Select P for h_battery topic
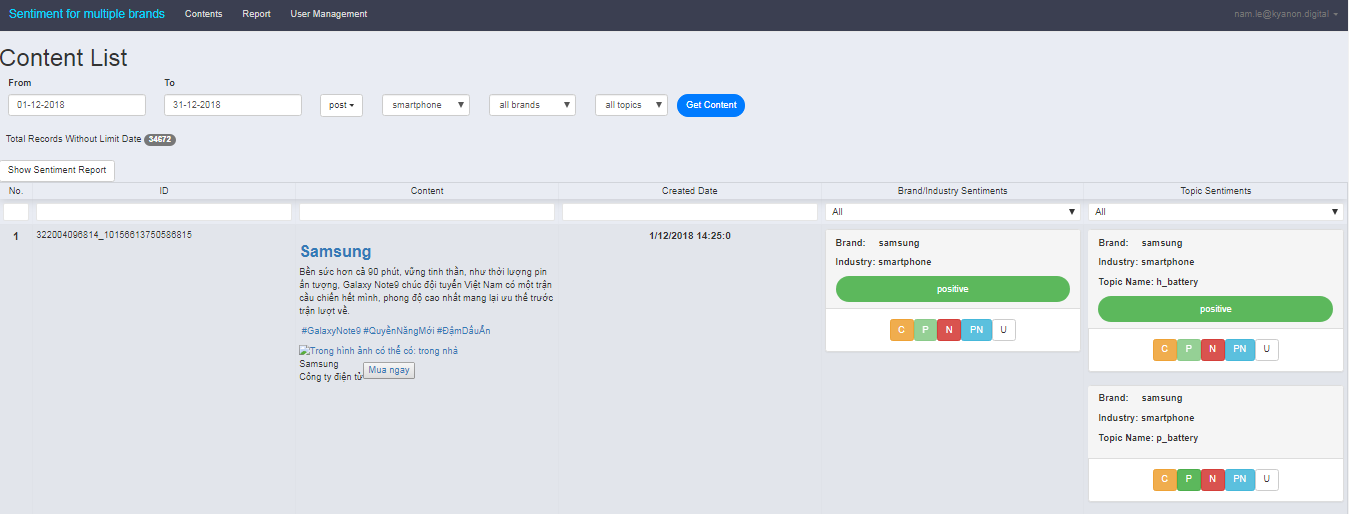The image size is (1349, 514). pos(1189,350)
